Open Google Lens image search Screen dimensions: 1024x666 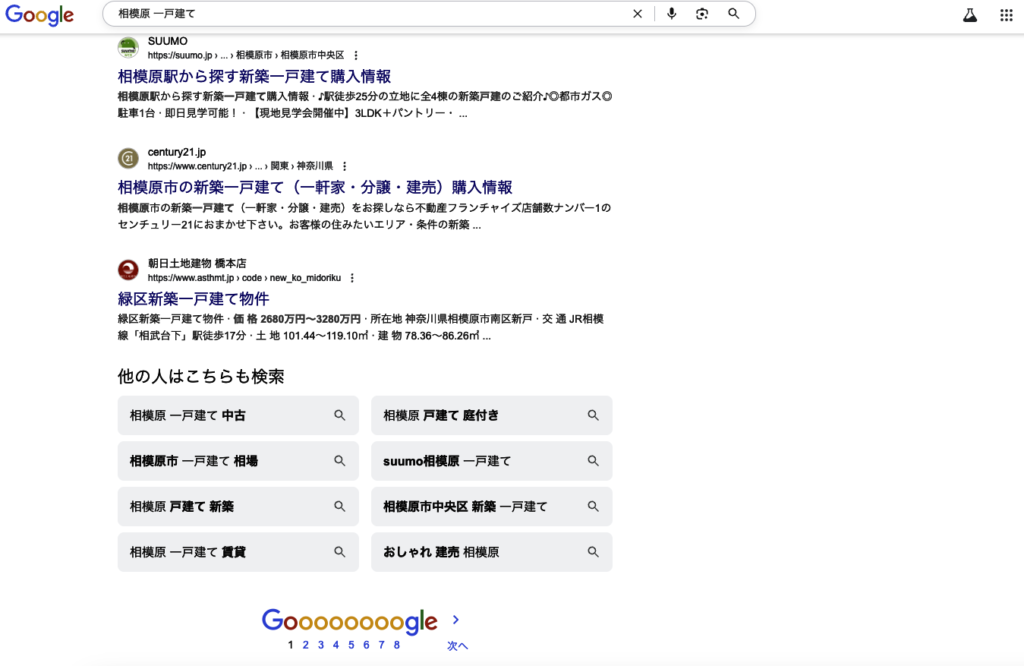(x=702, y=14)
